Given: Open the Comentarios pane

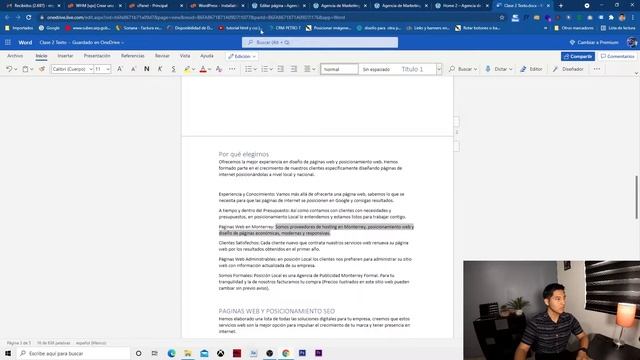Looking at the screenshot, I should (x=618, y=56).
